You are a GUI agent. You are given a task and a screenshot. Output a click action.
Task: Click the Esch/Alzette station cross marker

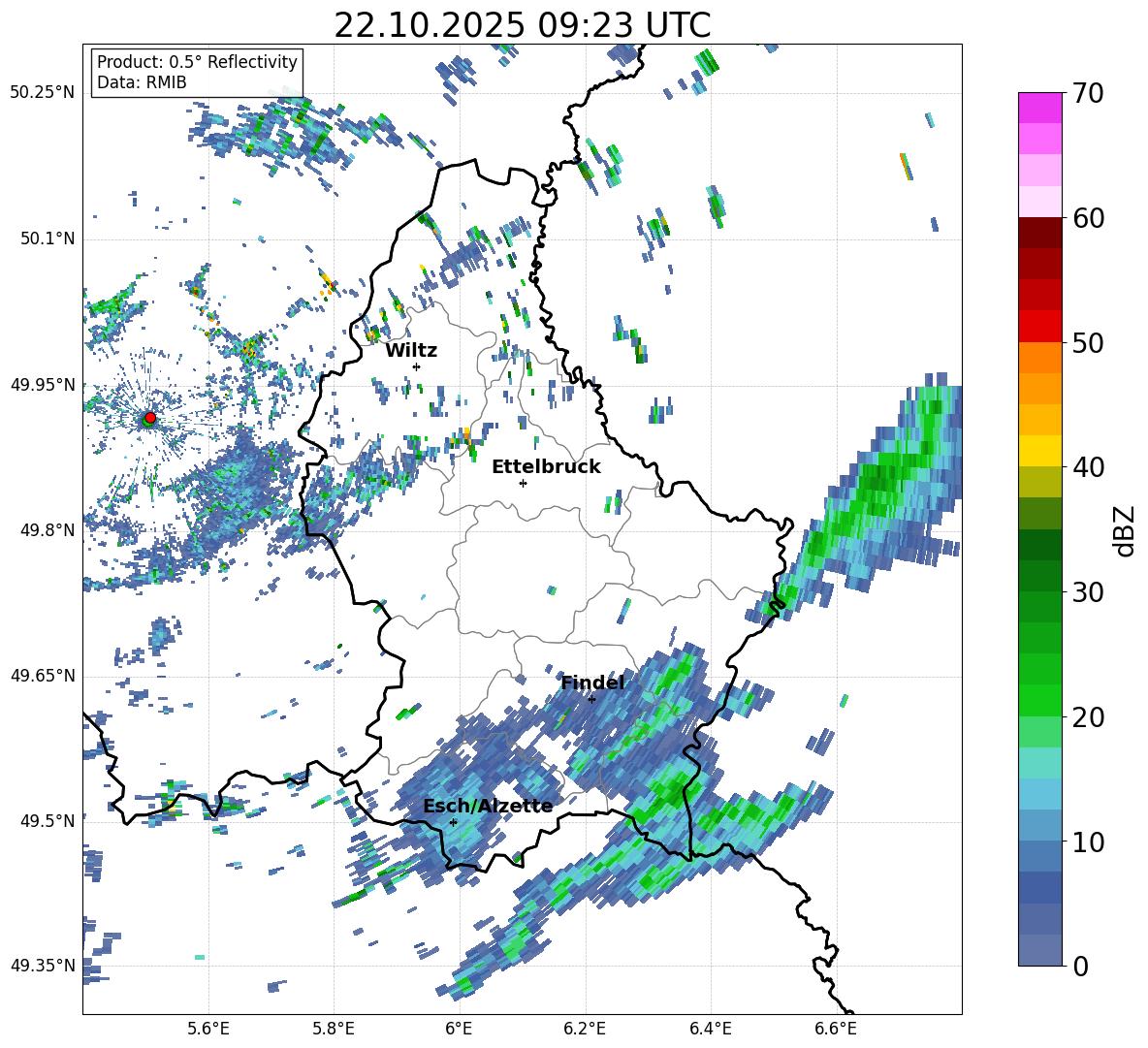click(453, 822)
